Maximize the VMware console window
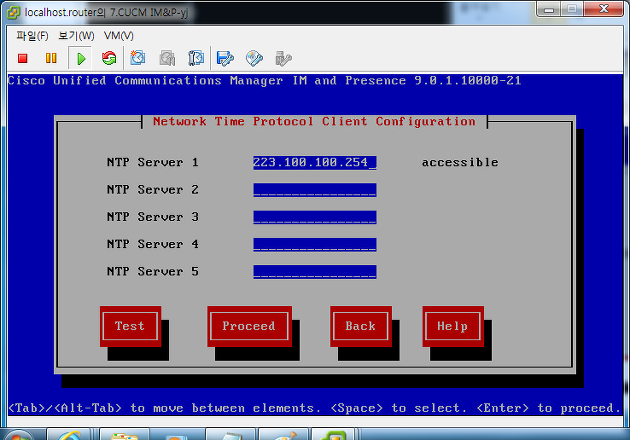 [x=572, y=10]
